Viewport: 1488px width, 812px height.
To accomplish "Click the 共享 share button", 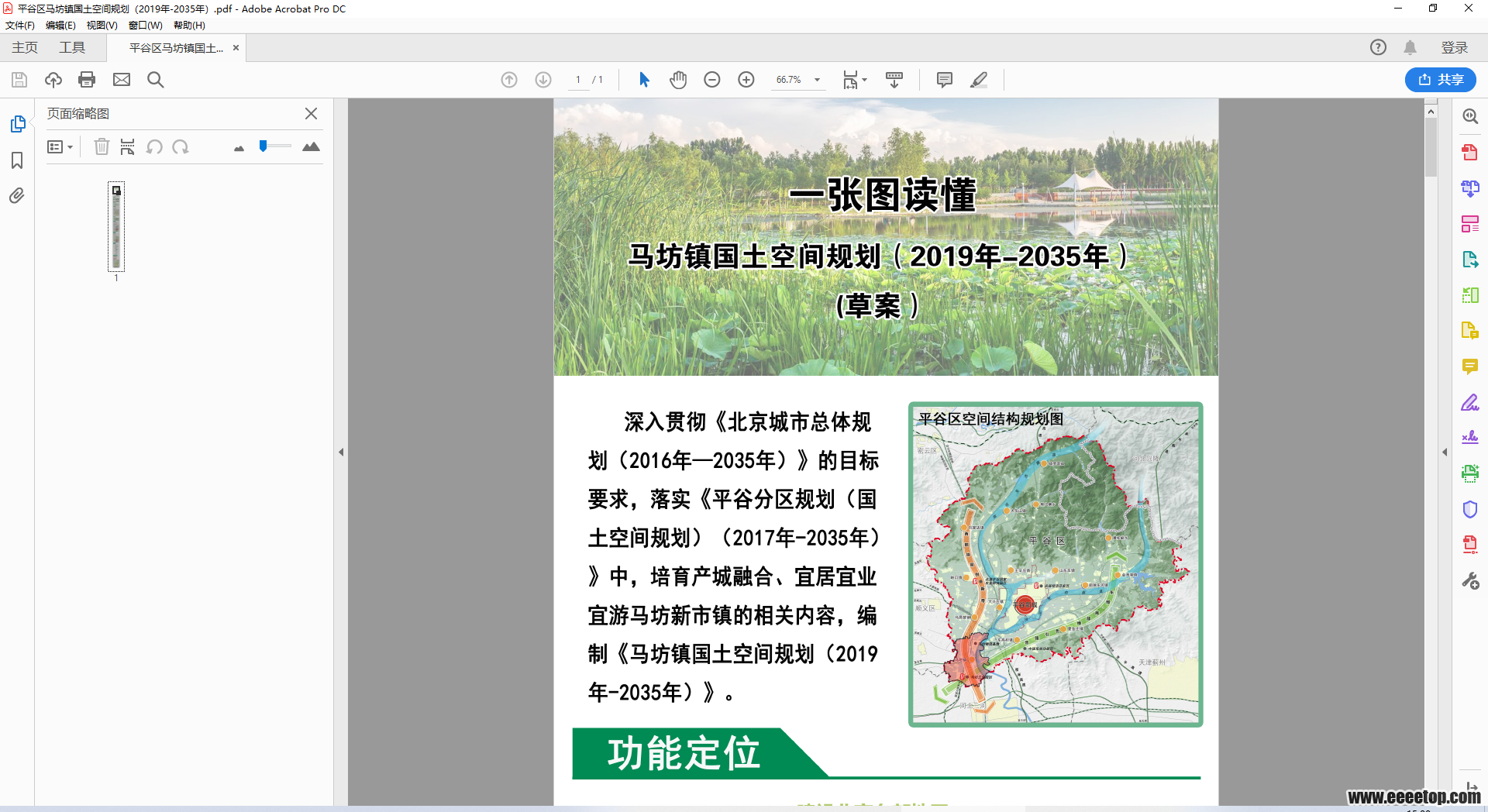I will point(1440,80).
